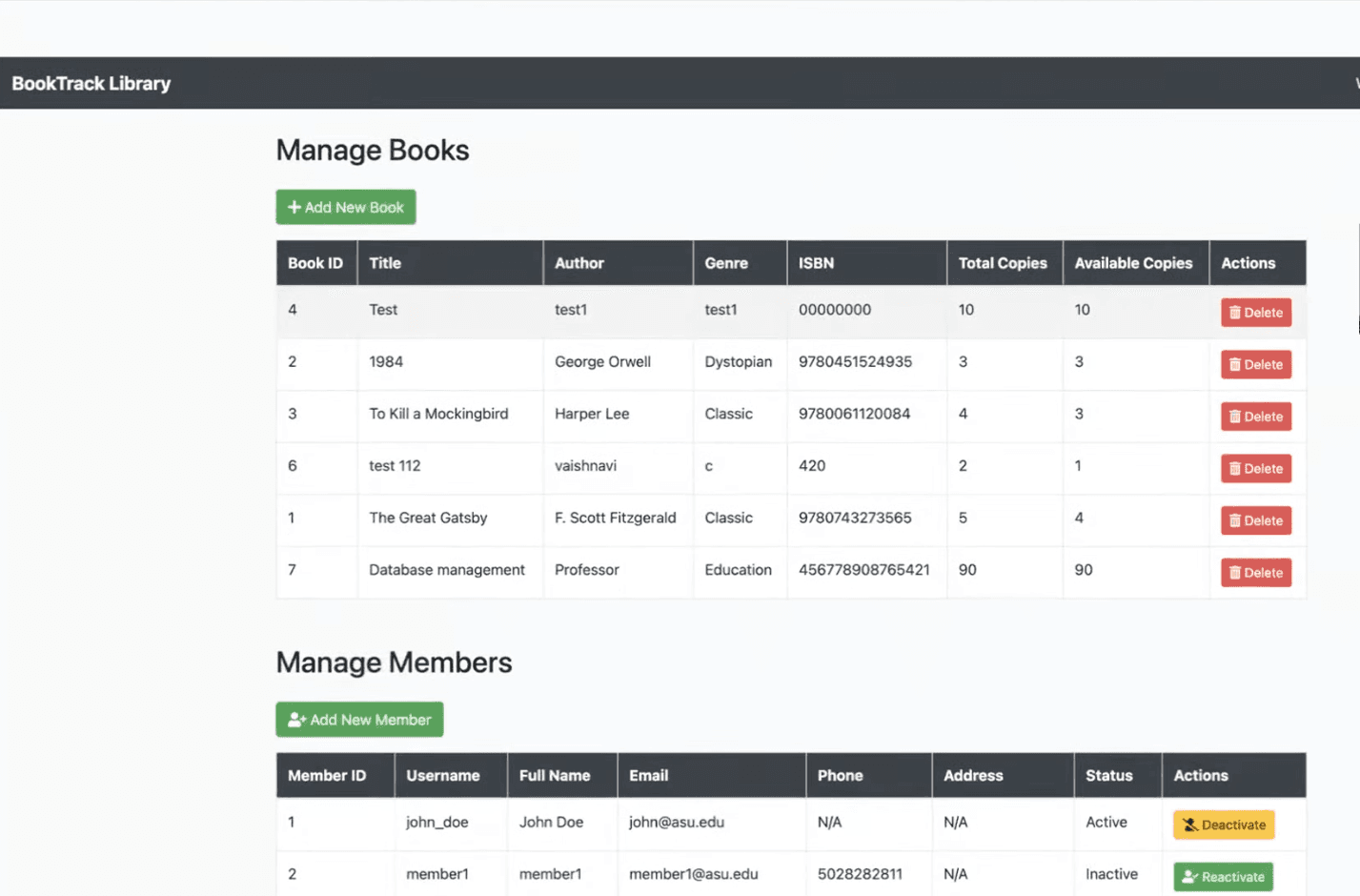
Task: Click the Title column header
Action: 384,262
